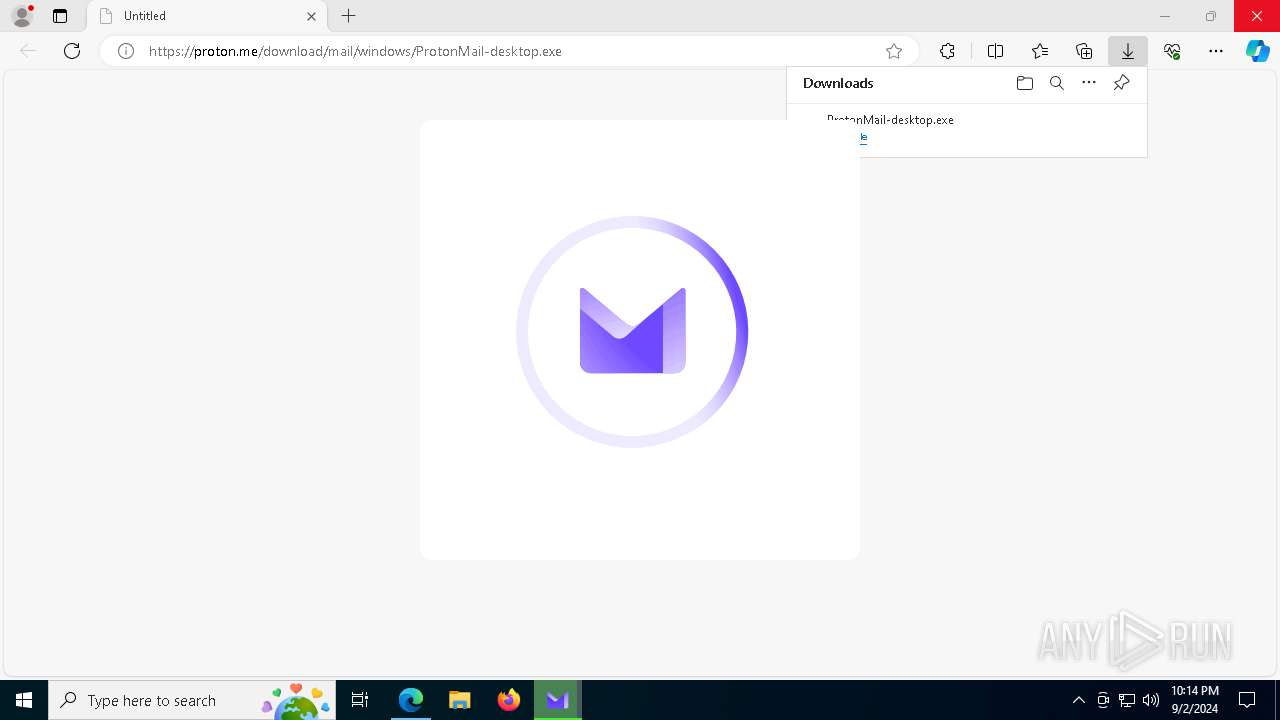Image resolution: width=1280 pixels, height=720 pixels.
Task: Open File Explorer from taskbar
Action: pos(460,700)
